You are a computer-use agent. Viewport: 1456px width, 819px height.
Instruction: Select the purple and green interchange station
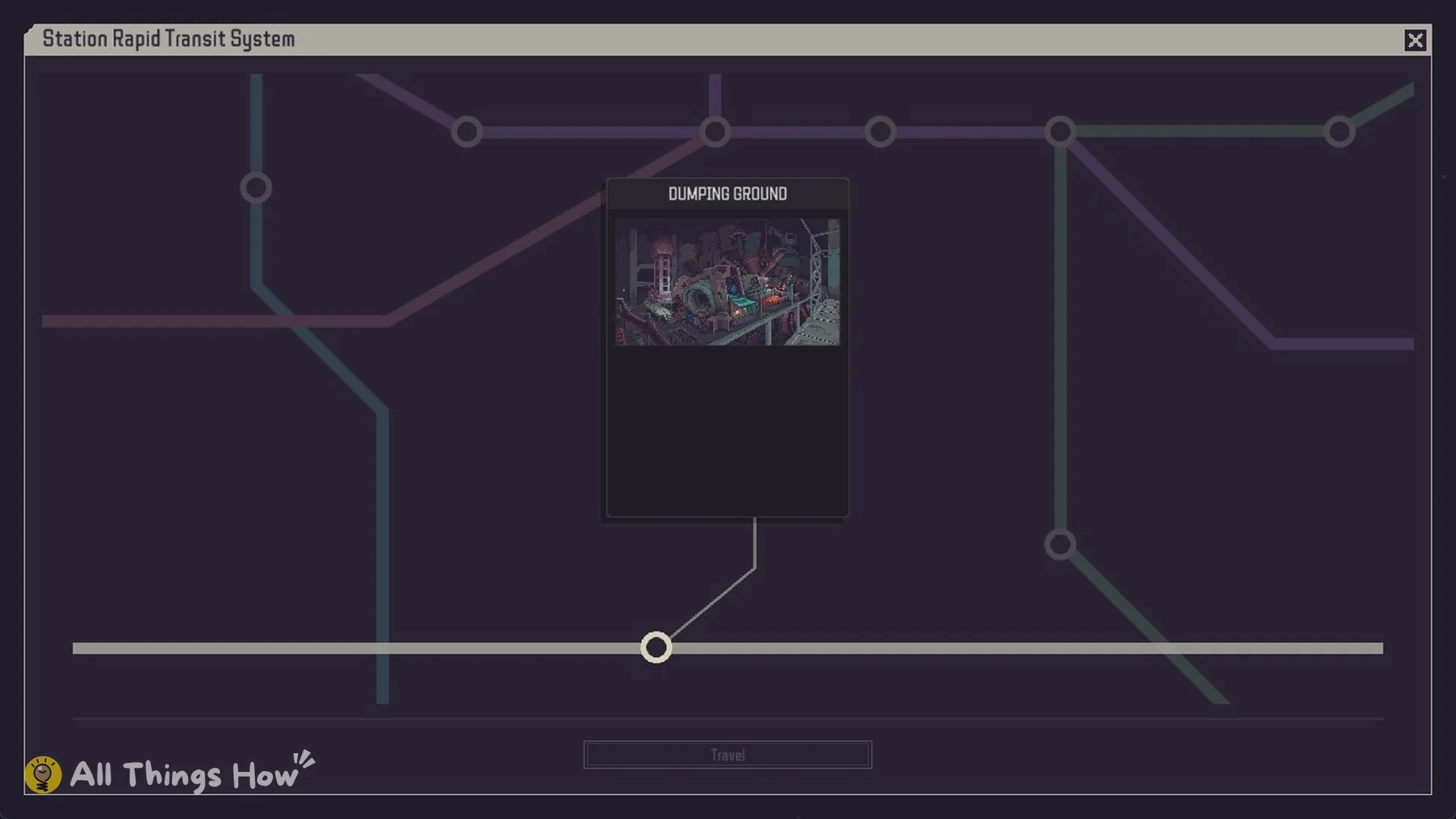pyautogui.click(x=1060, y=132)
